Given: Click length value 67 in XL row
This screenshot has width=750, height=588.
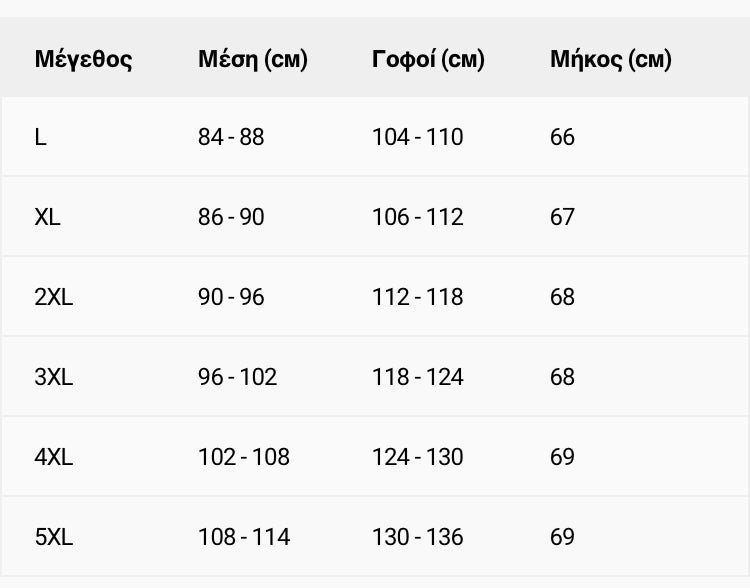Looking at the screenshot, I should coord(562,217).
